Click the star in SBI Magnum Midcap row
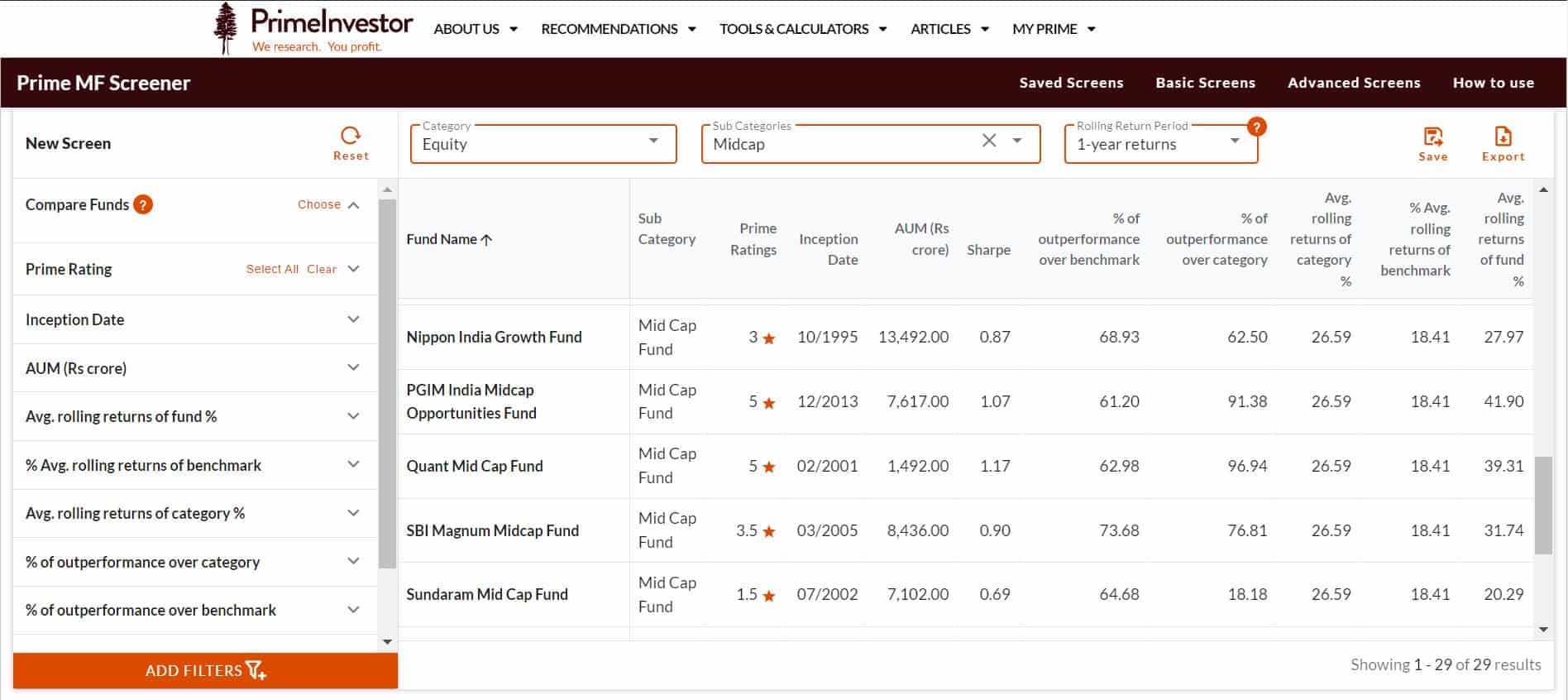The height and width of the screenshot is (700, 1568). (769, 531)
